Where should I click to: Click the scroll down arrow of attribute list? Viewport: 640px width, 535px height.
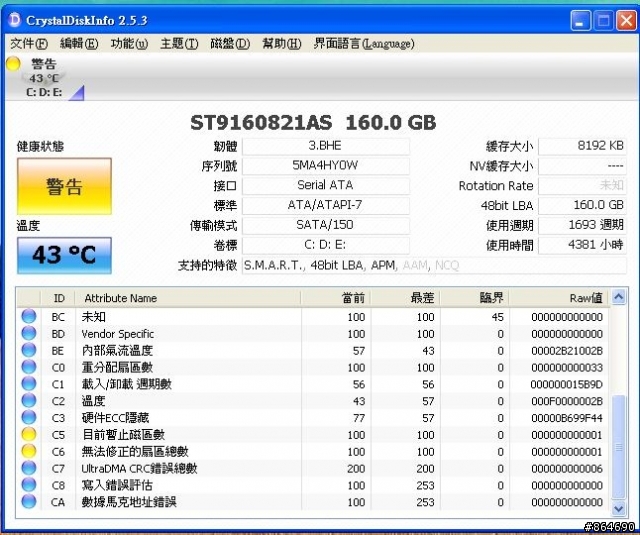pos(618,508)
